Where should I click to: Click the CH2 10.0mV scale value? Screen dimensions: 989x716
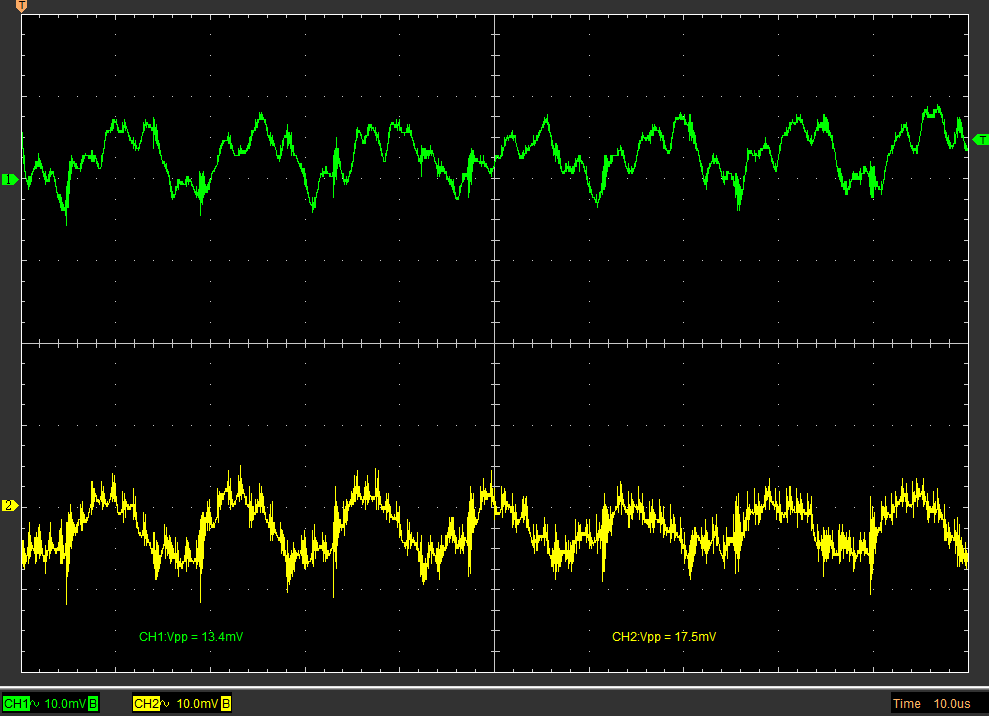point(197,703)
